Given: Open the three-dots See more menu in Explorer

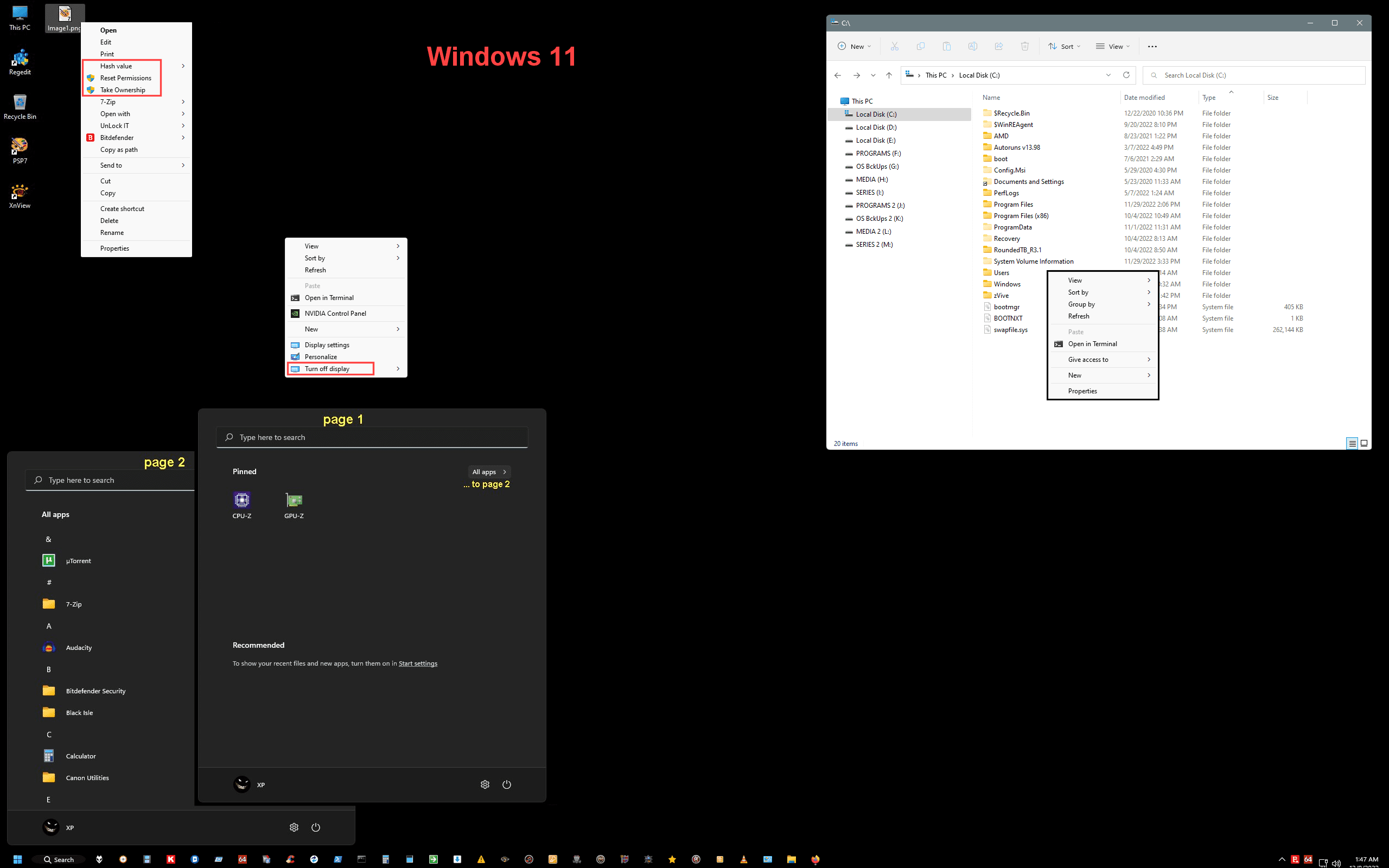Looking at the screenshot, I should (x=1152, y=47).
